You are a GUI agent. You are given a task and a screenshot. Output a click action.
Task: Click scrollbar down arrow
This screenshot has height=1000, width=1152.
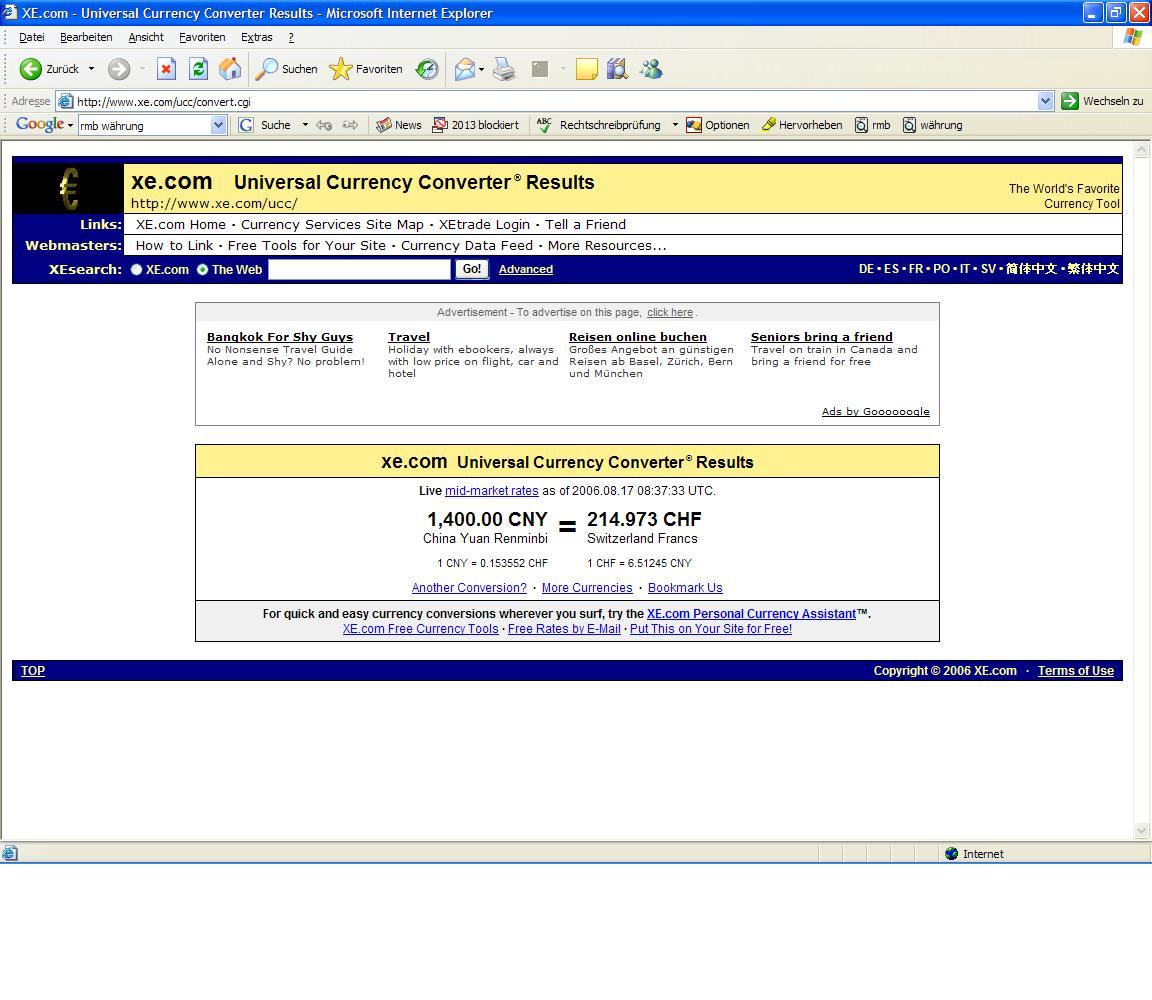tap(1141, 831)
